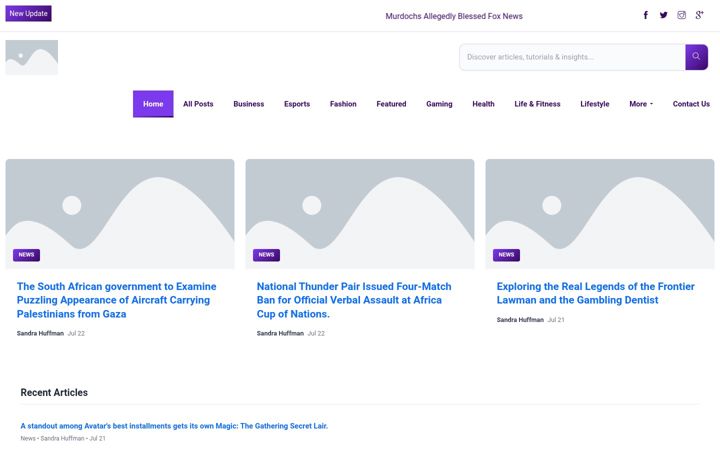The height and width of the screenshot is (450, 720).
Task: Open the Instagram social icon
Action: click(x=681, y=15)
